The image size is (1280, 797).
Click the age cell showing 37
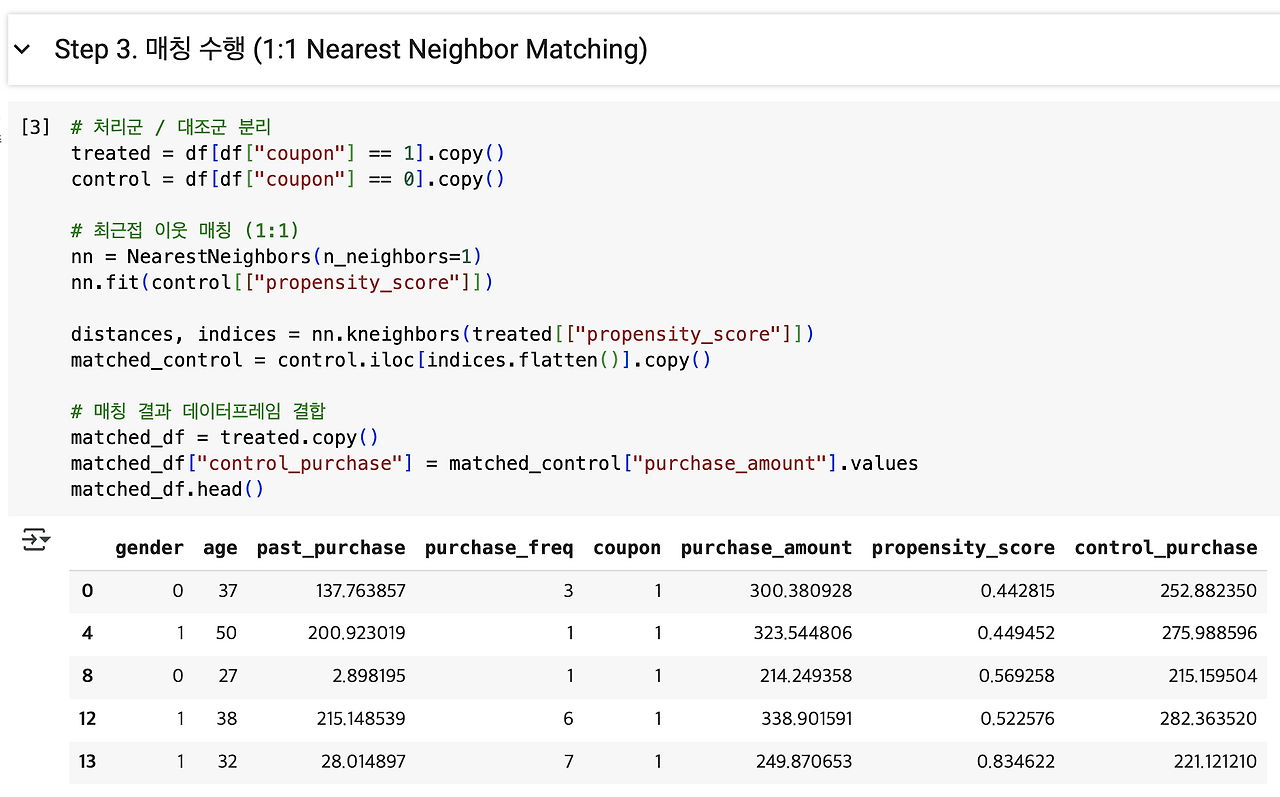[x=227, y=591]
